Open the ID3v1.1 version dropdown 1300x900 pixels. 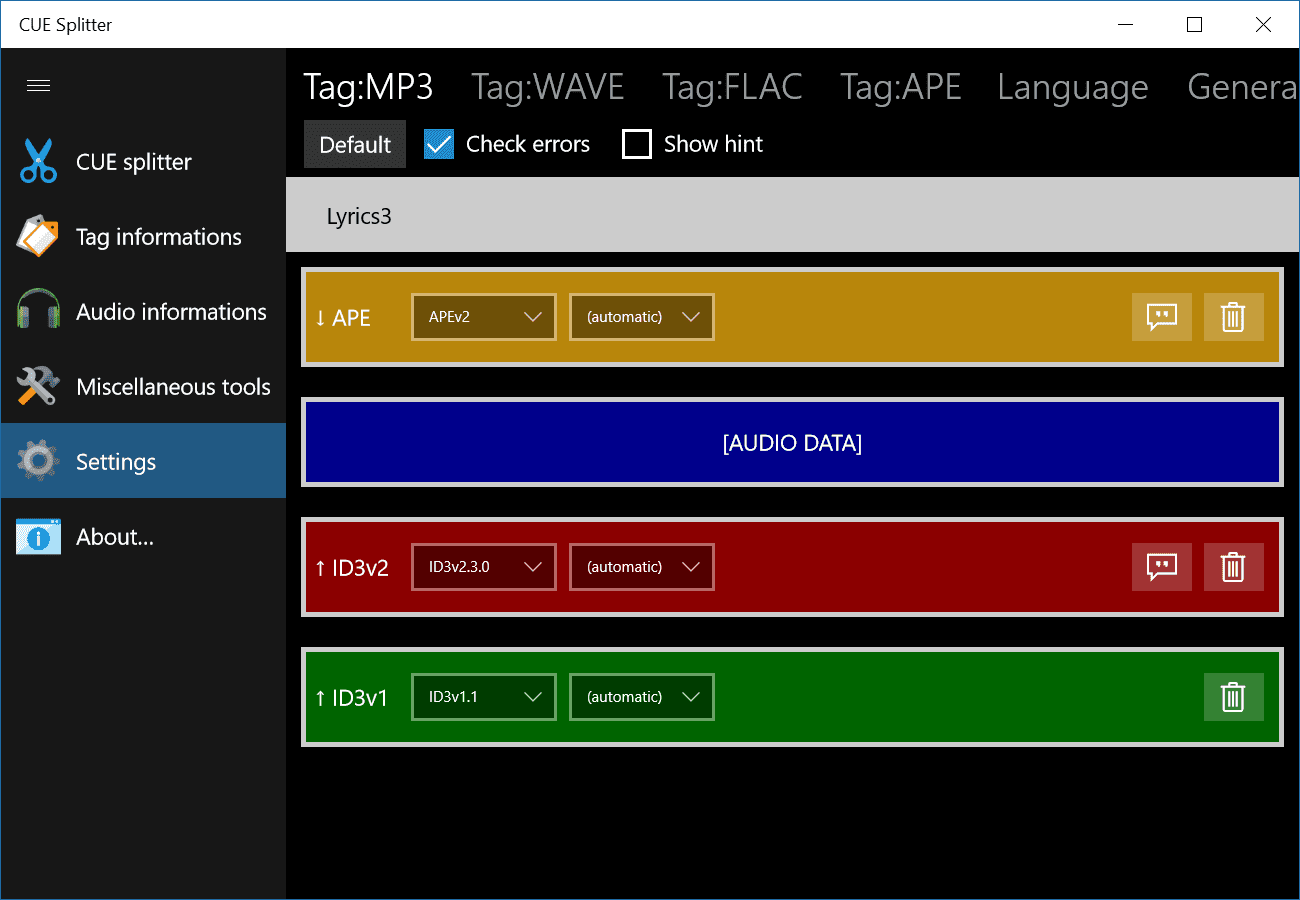coord(484,697)
